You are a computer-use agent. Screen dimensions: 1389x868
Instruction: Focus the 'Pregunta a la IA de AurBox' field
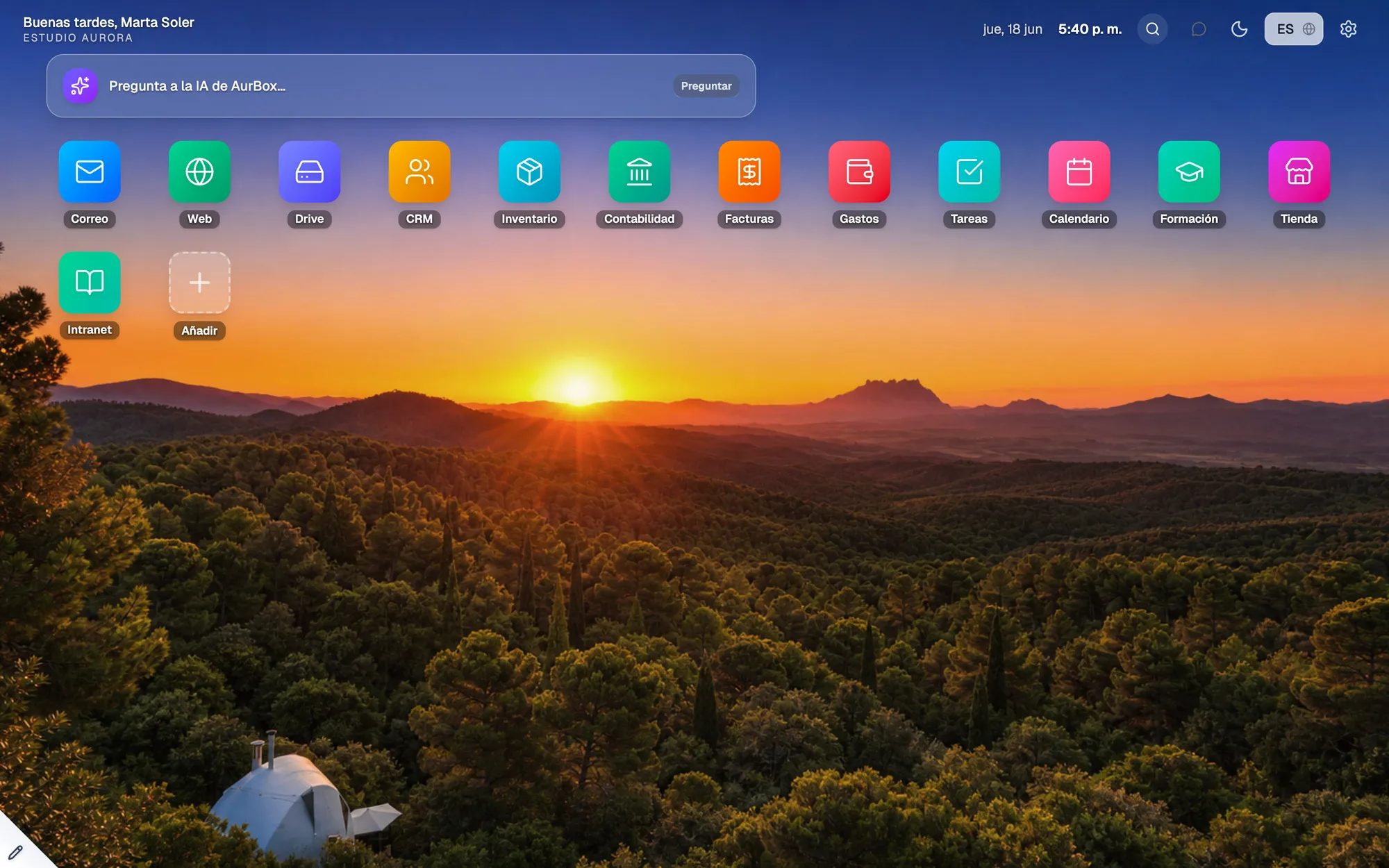pos(401,86)
